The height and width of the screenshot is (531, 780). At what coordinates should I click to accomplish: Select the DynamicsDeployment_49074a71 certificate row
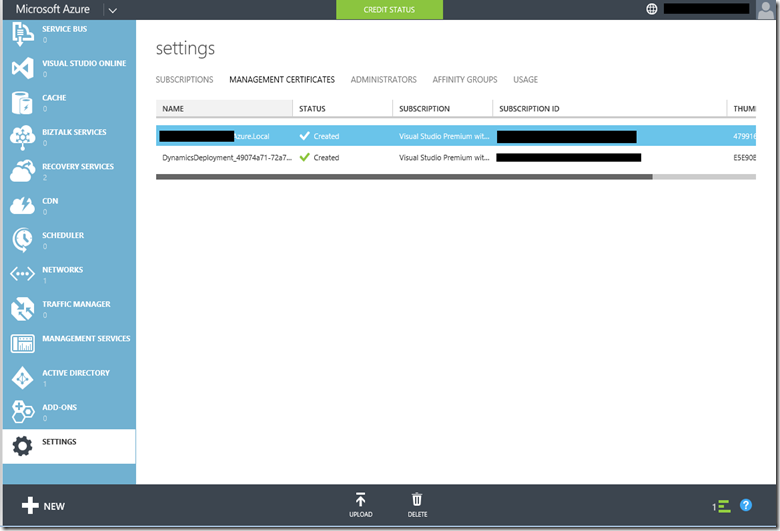coord(456,158)
